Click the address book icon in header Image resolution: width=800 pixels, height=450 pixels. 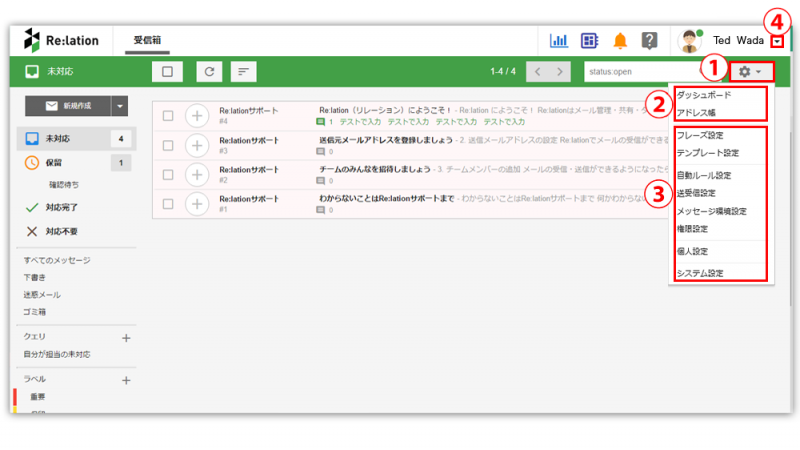589,41
